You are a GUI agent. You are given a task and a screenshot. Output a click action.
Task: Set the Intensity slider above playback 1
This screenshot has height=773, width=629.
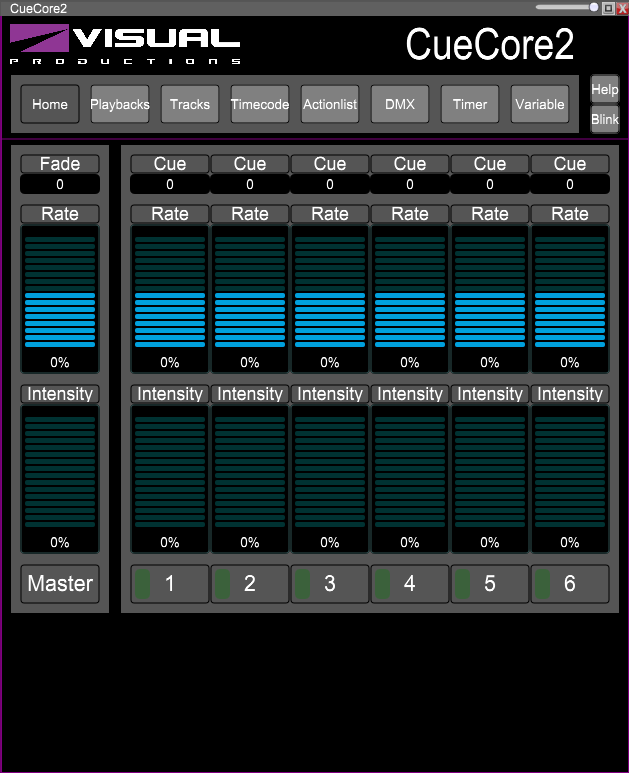(170, 479)
